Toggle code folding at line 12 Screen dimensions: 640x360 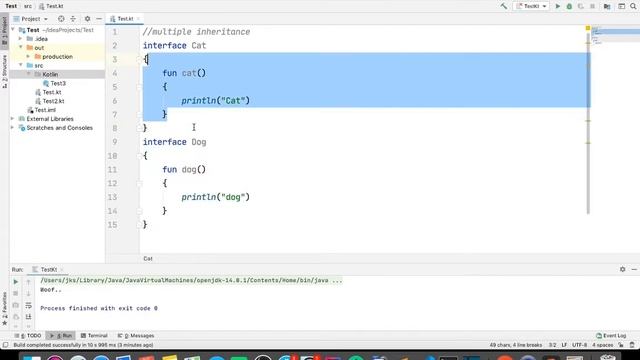coord(140,183)
